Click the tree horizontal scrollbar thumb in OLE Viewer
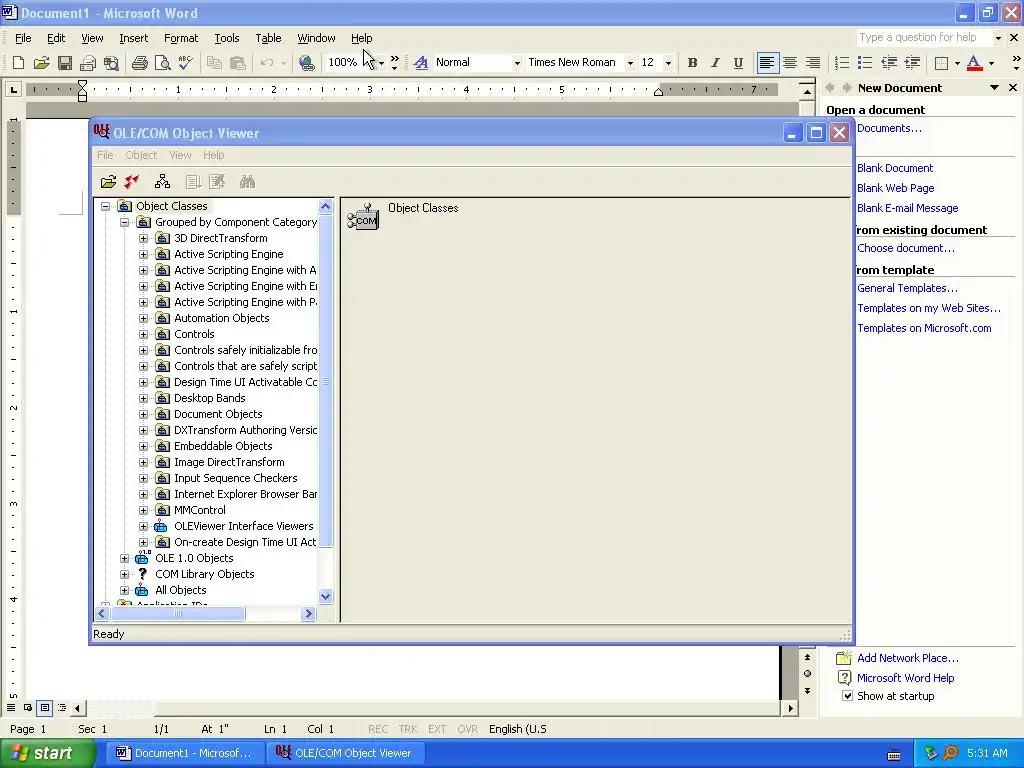1024x768 pixels. [178, 614]
